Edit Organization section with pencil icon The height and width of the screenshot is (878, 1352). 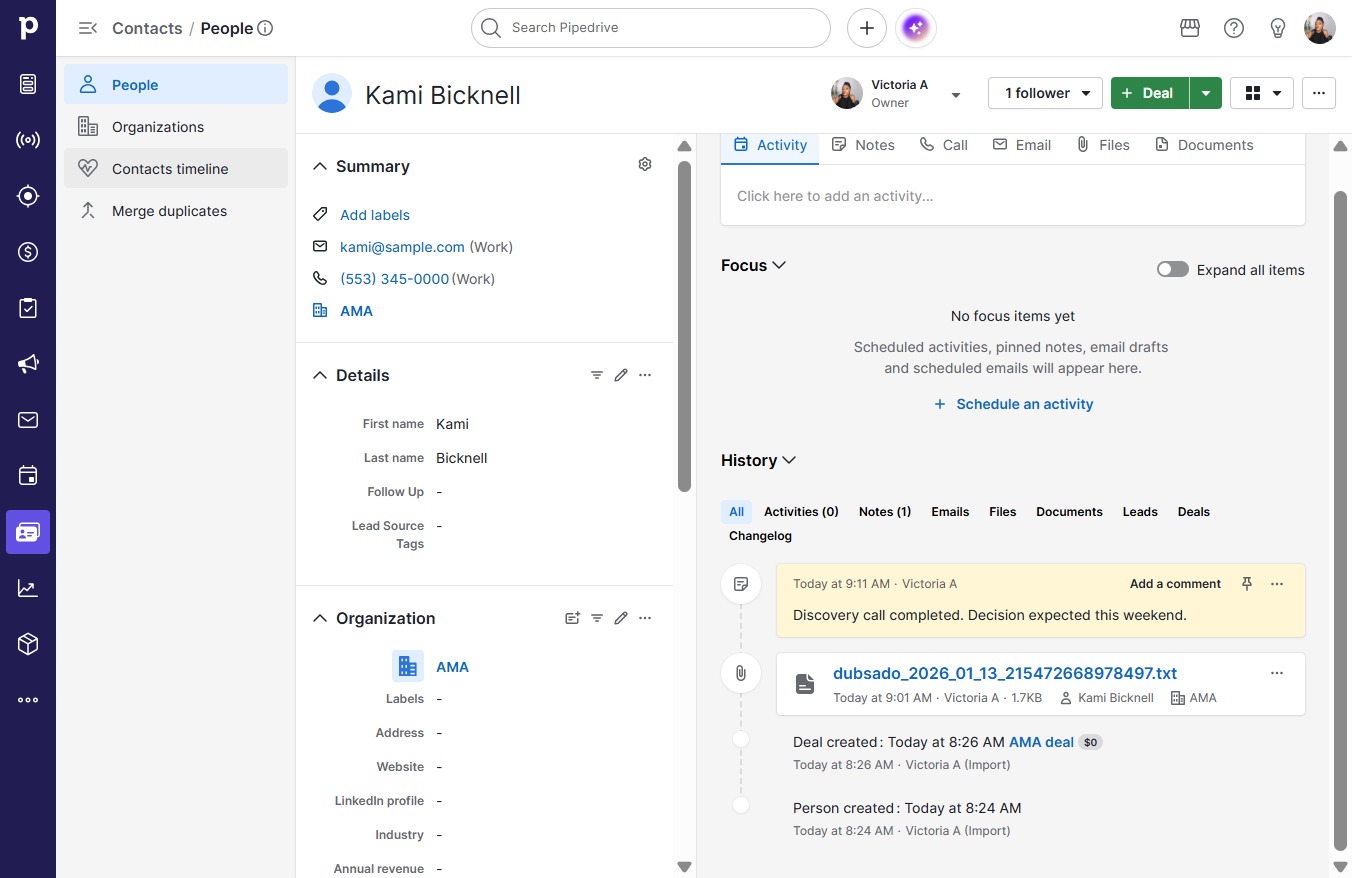point(621,618)
